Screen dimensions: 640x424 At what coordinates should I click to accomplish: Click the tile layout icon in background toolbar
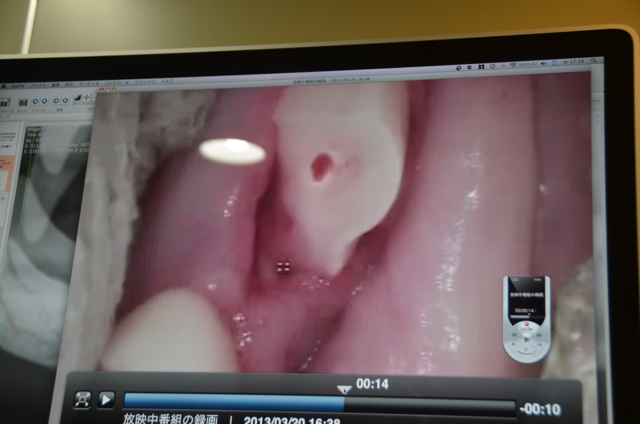(23, 102)
